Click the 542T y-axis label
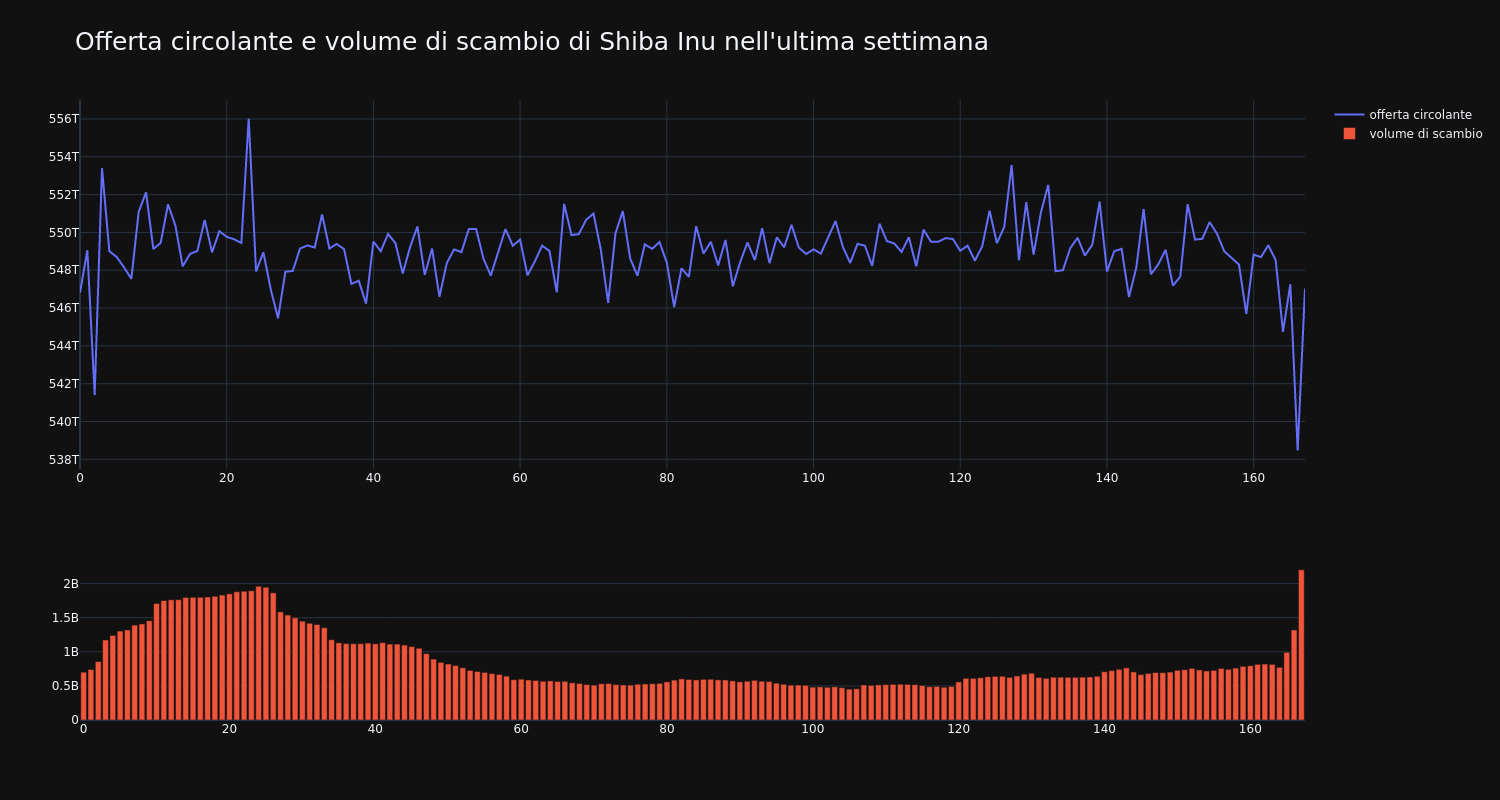This screenshot has height=800, width=1500. pos(64,384)
